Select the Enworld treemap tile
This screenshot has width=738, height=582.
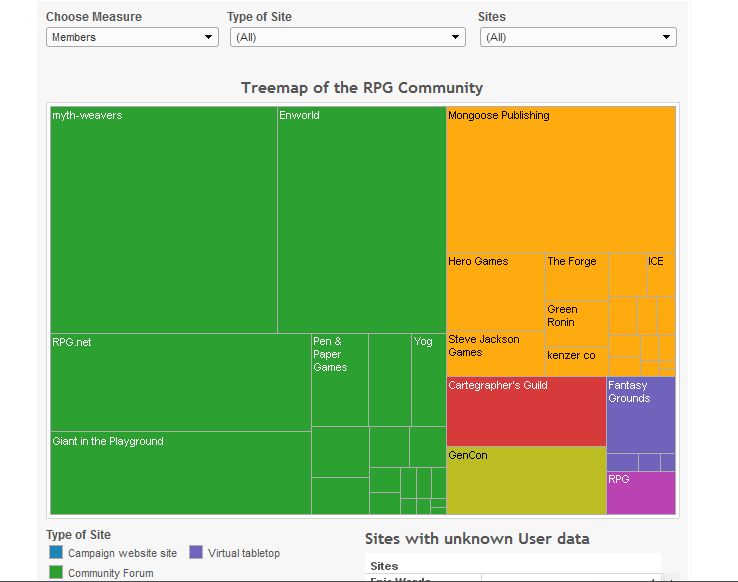pyautogui.click(x=362, y=220)
